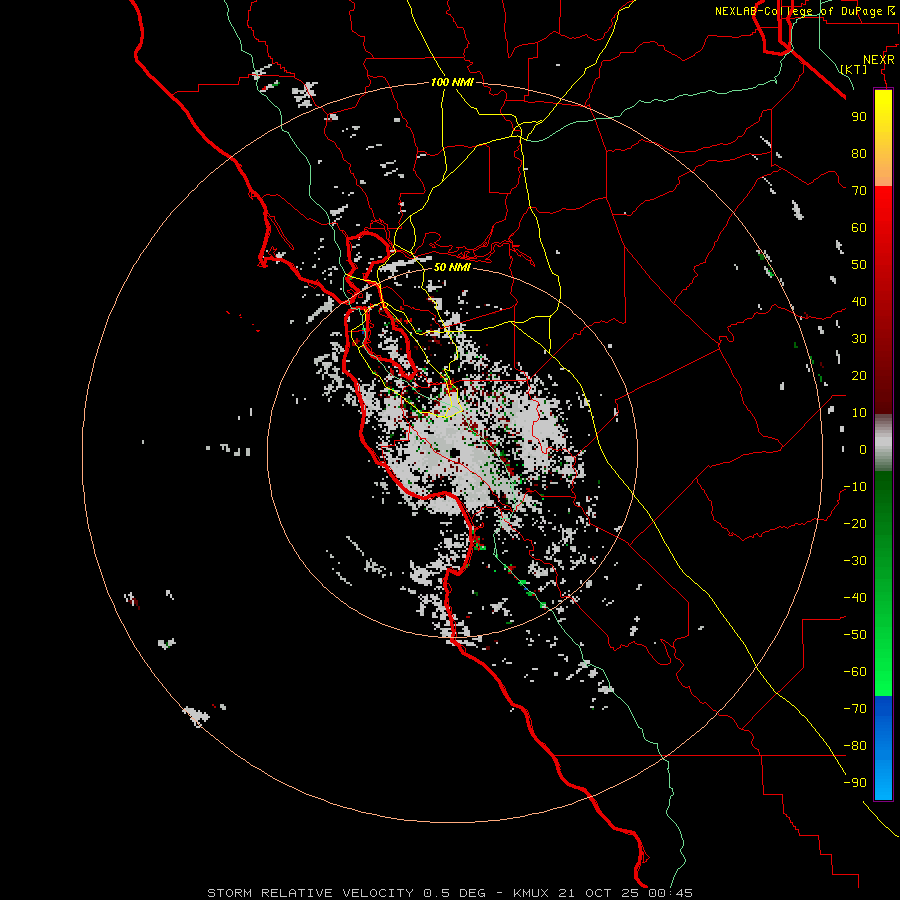This screenshot has height=900, width=900.
Task: Click the NEXLAB-College of DuPage header text
Action: pyautogui.click(x=804, y=11)
